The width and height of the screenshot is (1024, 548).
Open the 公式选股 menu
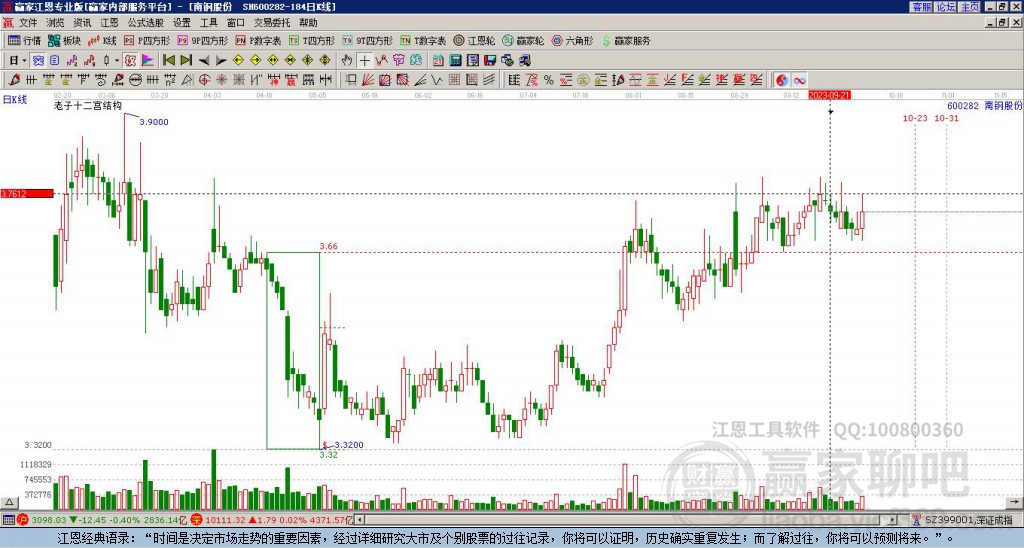pos(146,23)
